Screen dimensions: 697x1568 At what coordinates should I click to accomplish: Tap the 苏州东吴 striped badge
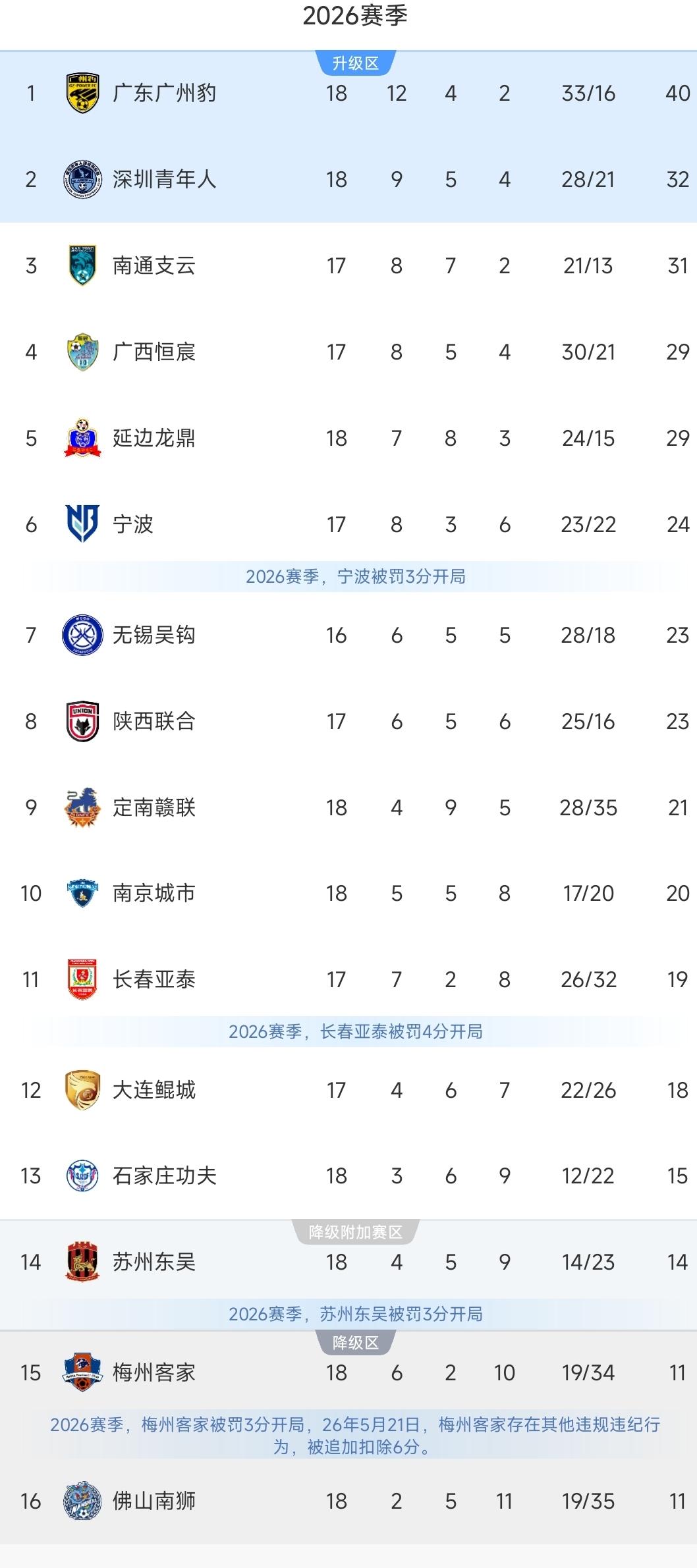click(x=82, y=1262)
